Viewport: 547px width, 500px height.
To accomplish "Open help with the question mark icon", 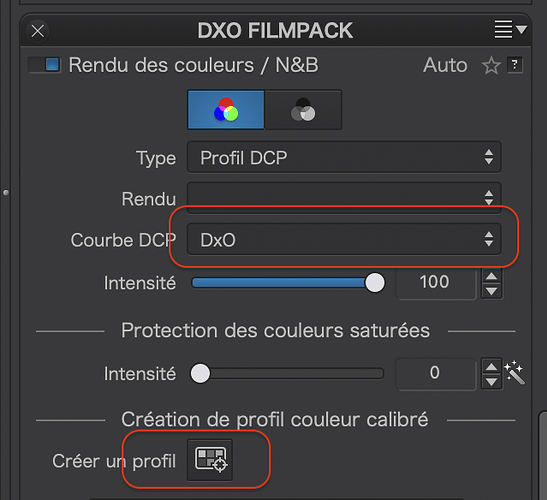I will (515, 65).
